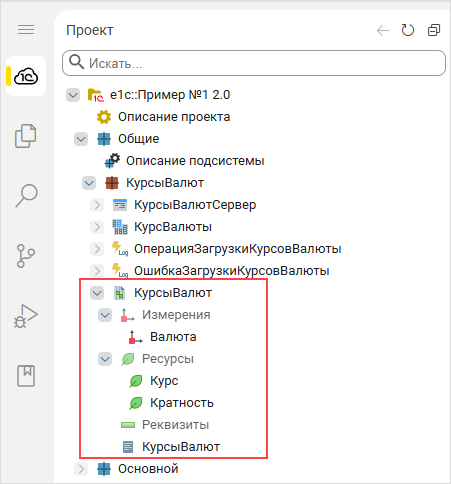Click the e1c project folder icon
Screen dimensions: 451x484
pos(95,95)
